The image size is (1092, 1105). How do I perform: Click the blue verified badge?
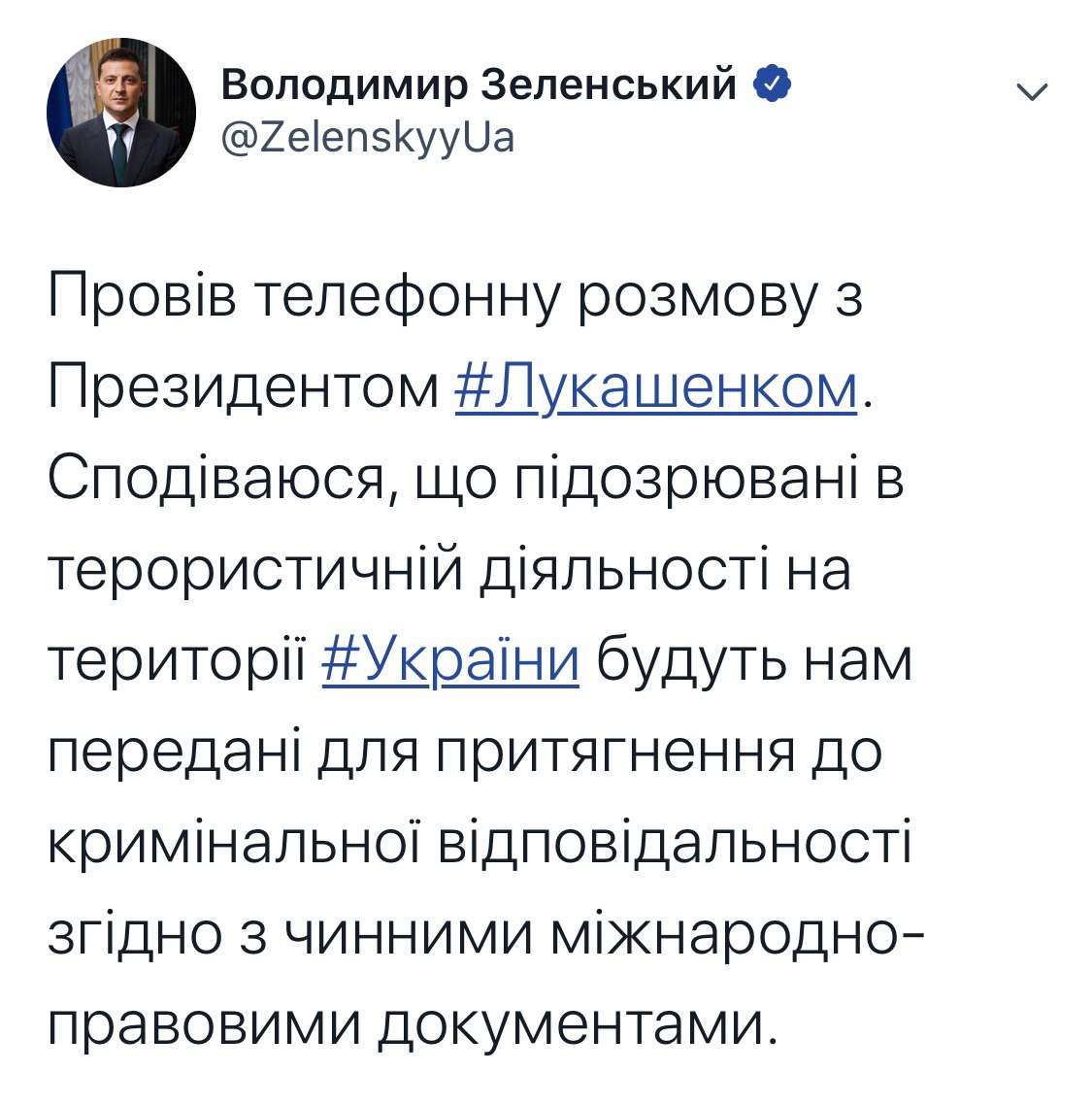coord(772,84)
